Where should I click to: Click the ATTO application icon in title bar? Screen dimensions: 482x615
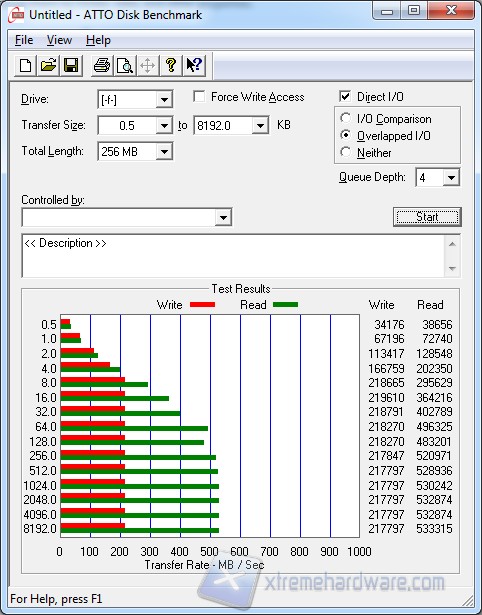pos(16,15)
